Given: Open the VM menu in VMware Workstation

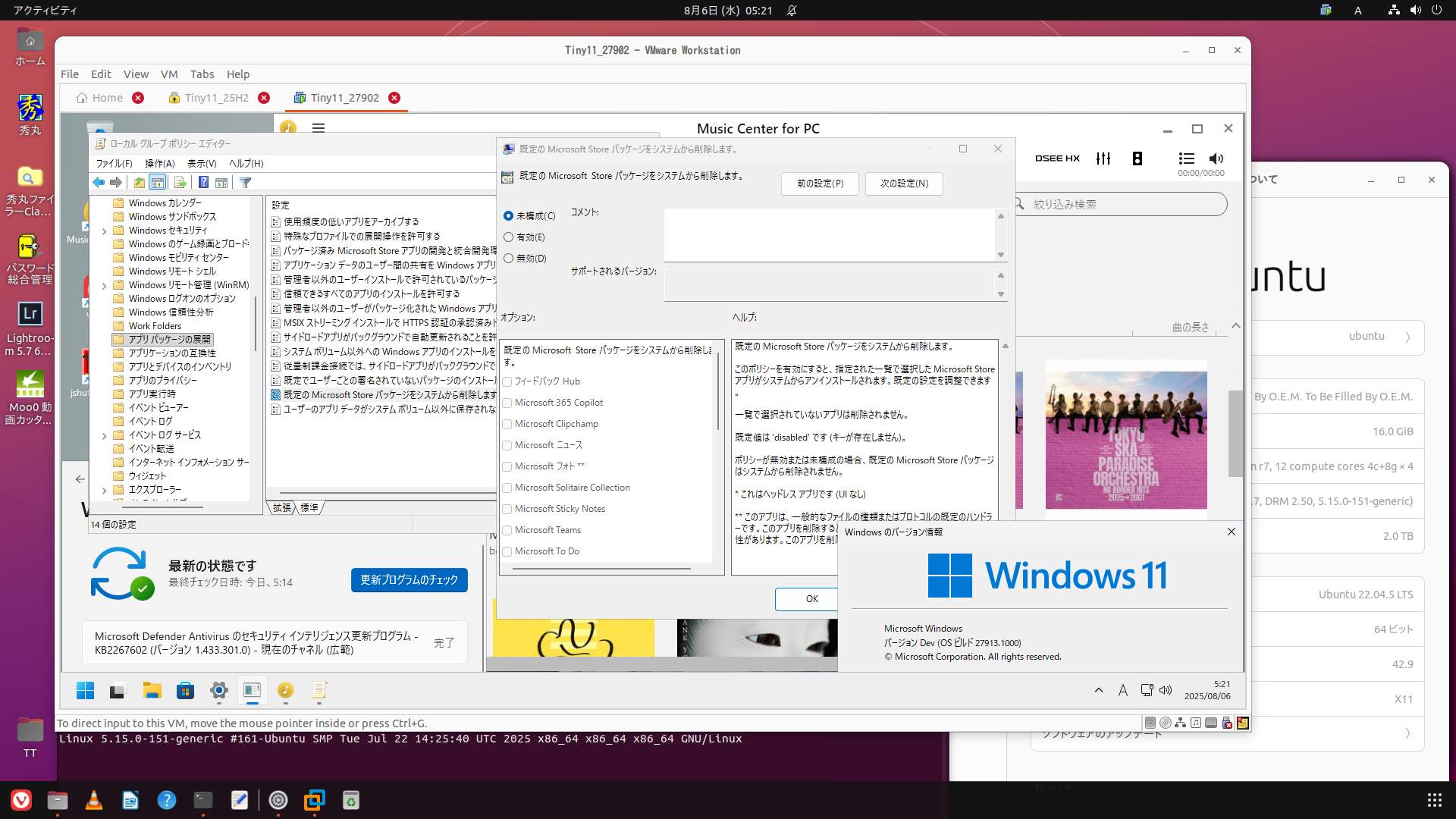Looking at the screenshot, I should click(x=169, y=74).
